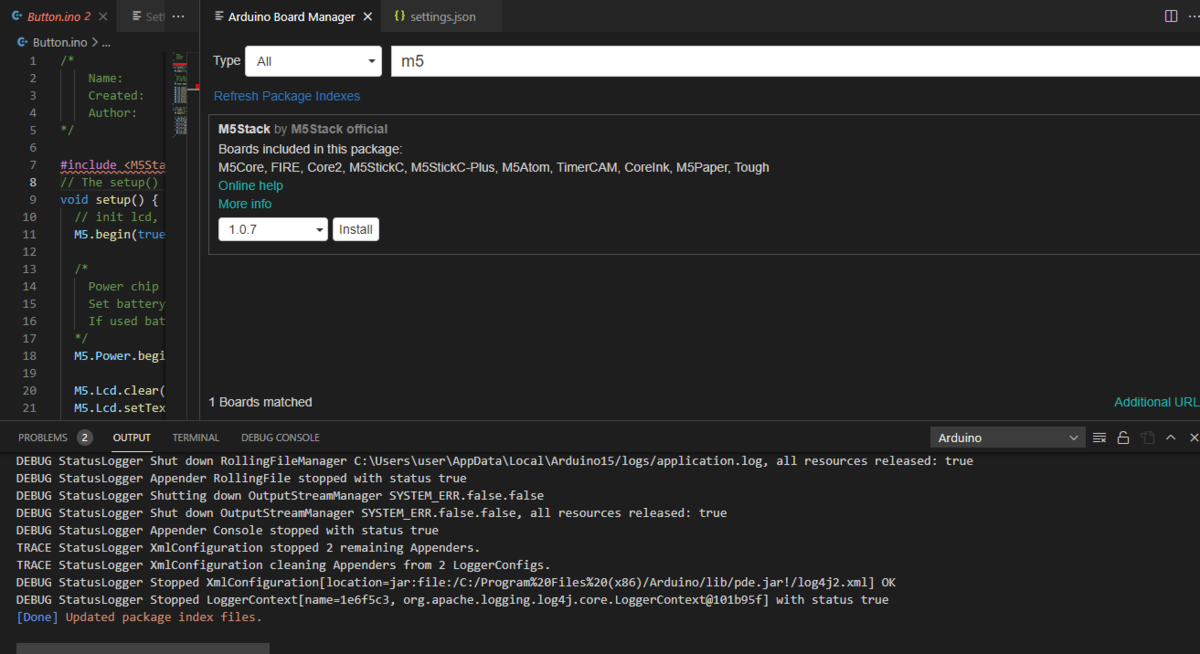Click Refresh Package Indexes link
This screenshot has width=1200, height=654.
point(287,96)
